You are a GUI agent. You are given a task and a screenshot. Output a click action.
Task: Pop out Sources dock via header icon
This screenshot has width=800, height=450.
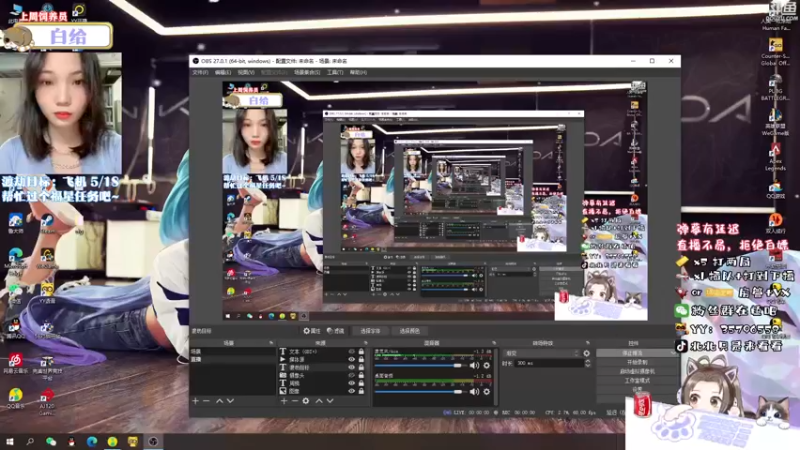pos(365,343)
